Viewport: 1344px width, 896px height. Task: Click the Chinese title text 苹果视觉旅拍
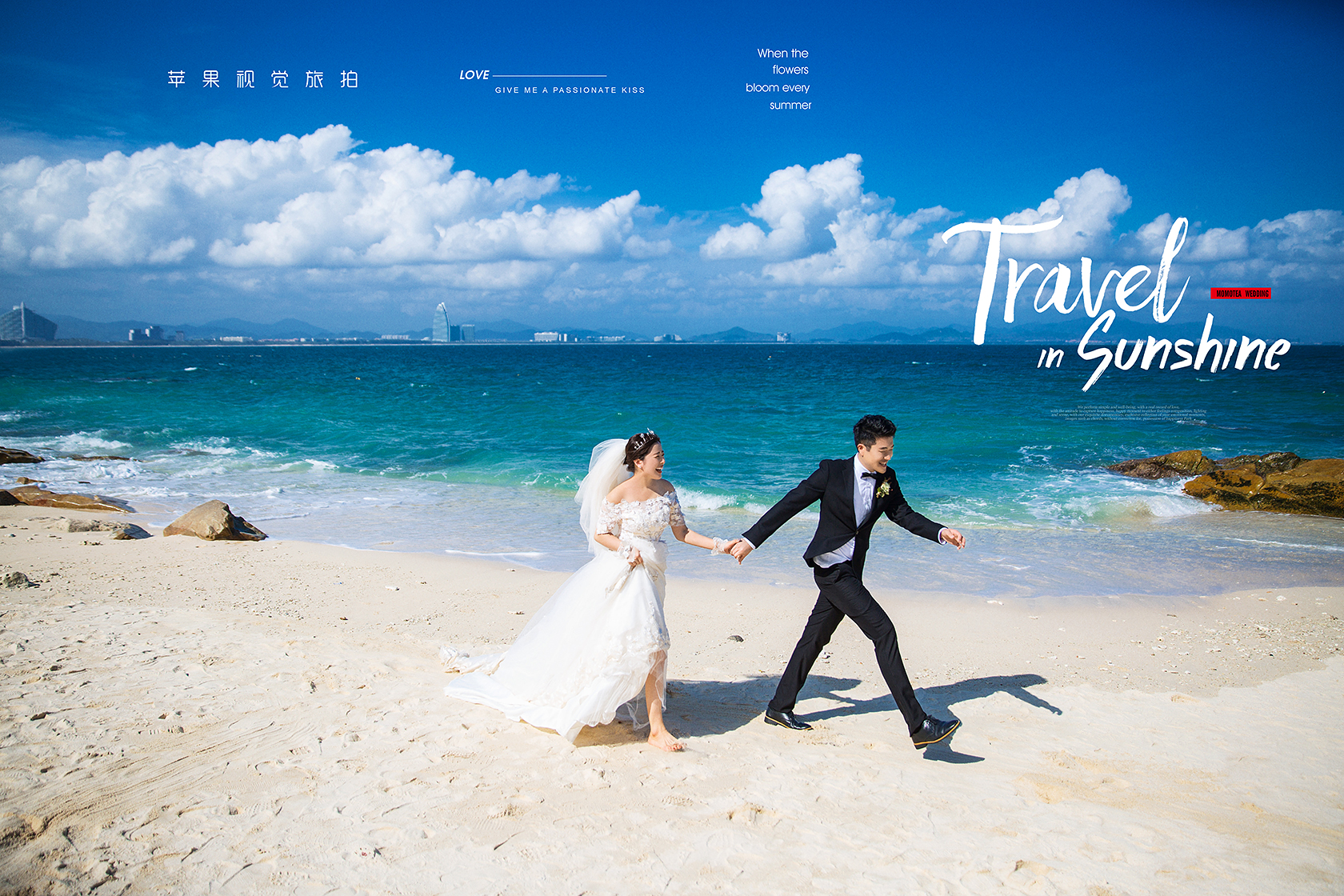click(263, 79)
